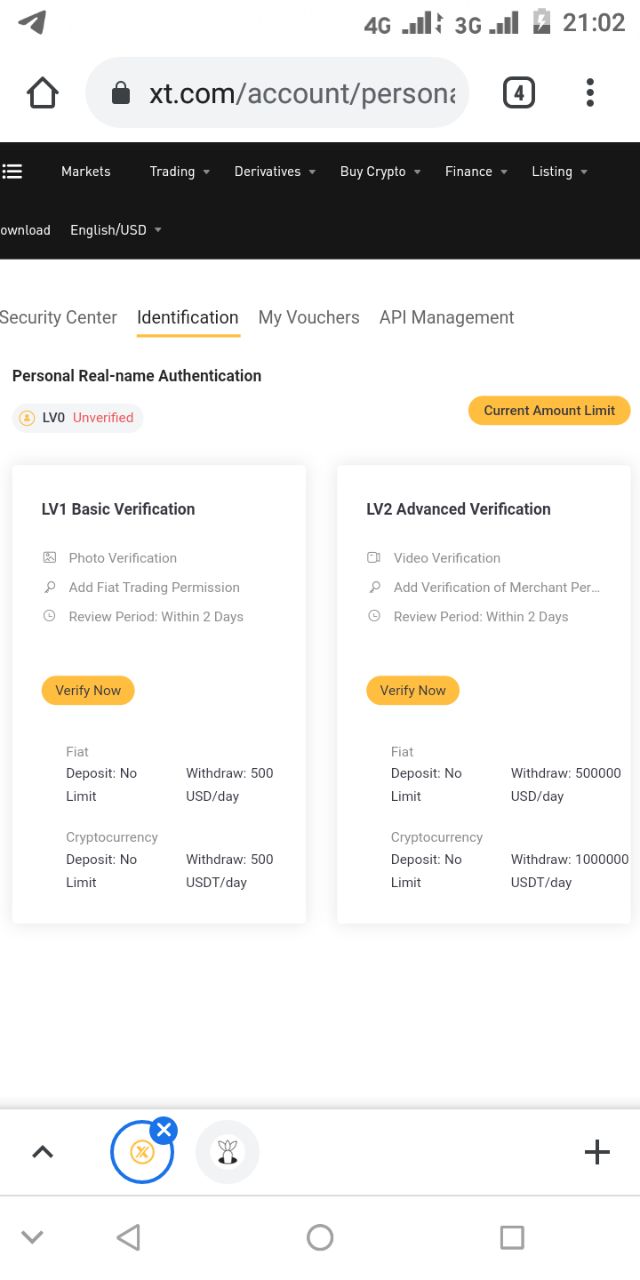Tap the xt.com URL address bar
Viewport: 640px width, 1280px height.
[278, 93]
